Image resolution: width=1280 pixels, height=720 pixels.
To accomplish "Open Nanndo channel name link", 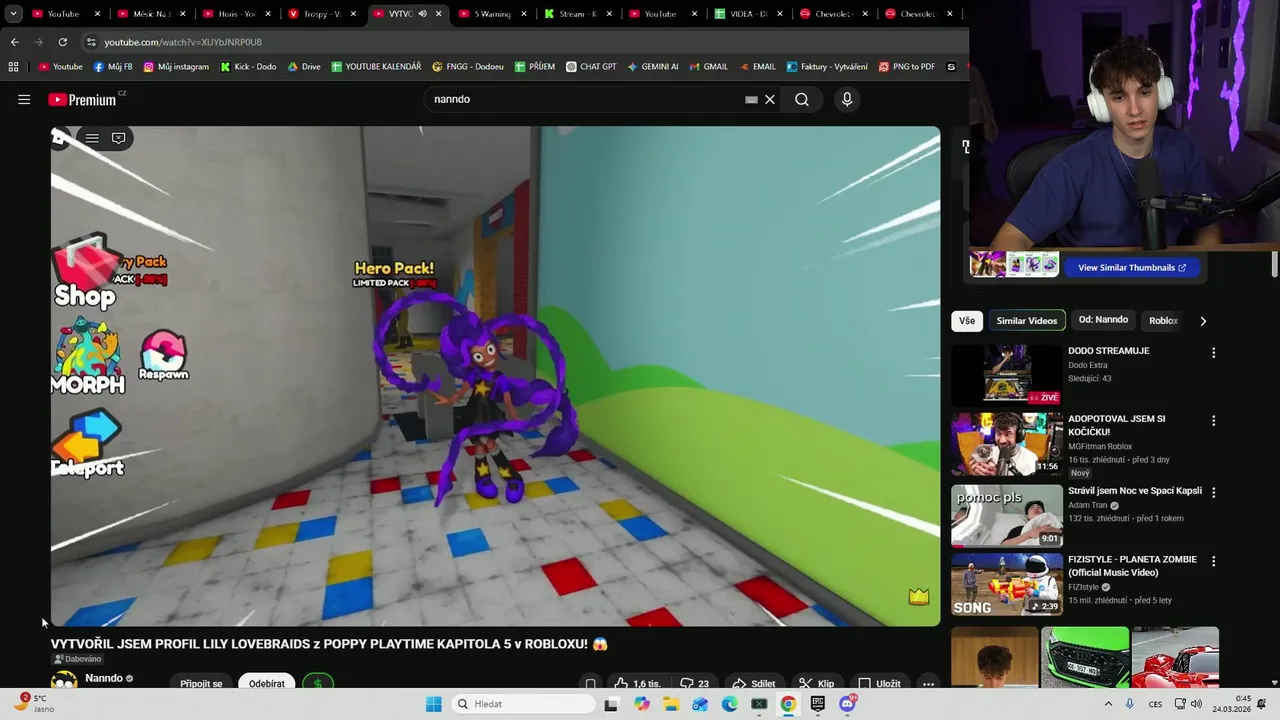I will coord(104,678).
